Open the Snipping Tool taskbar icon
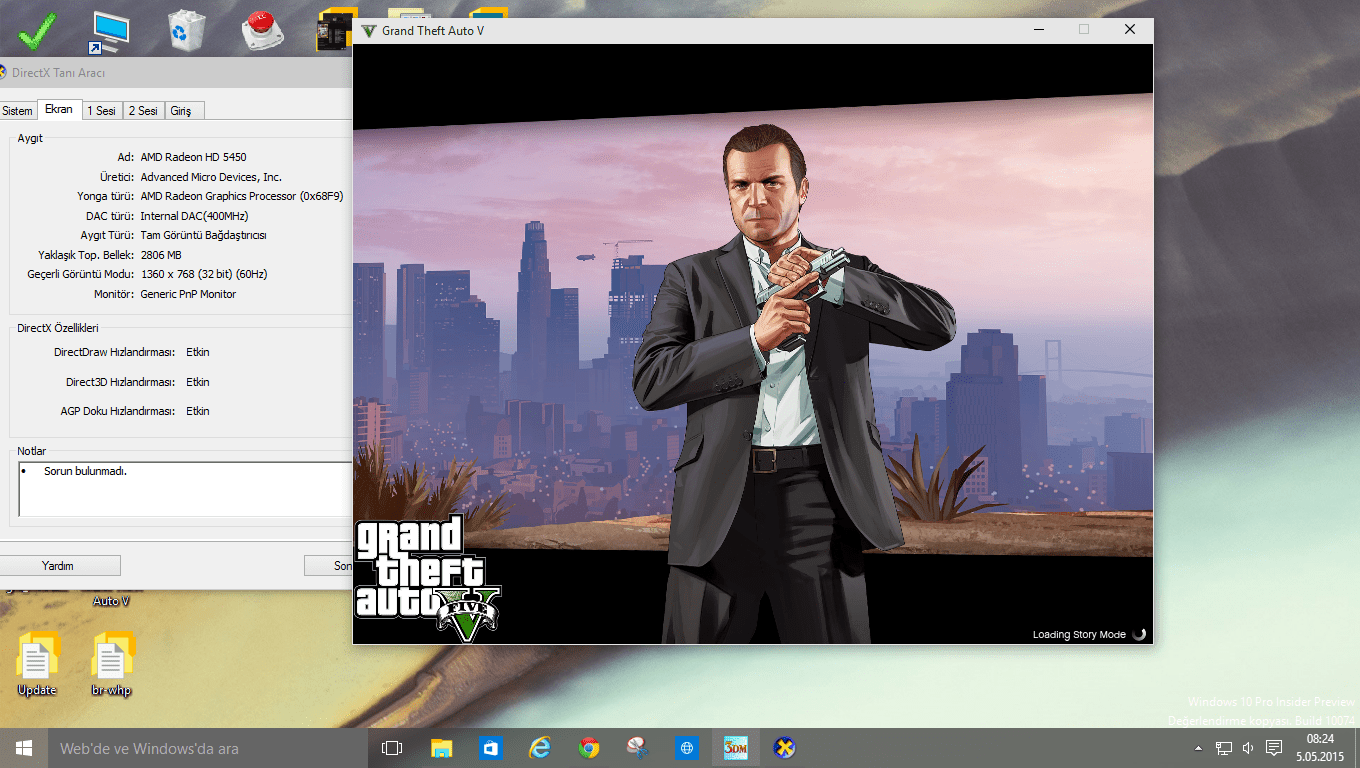Image resolution: width=1360 pixels, height=768 pixels. click(638, 748)
